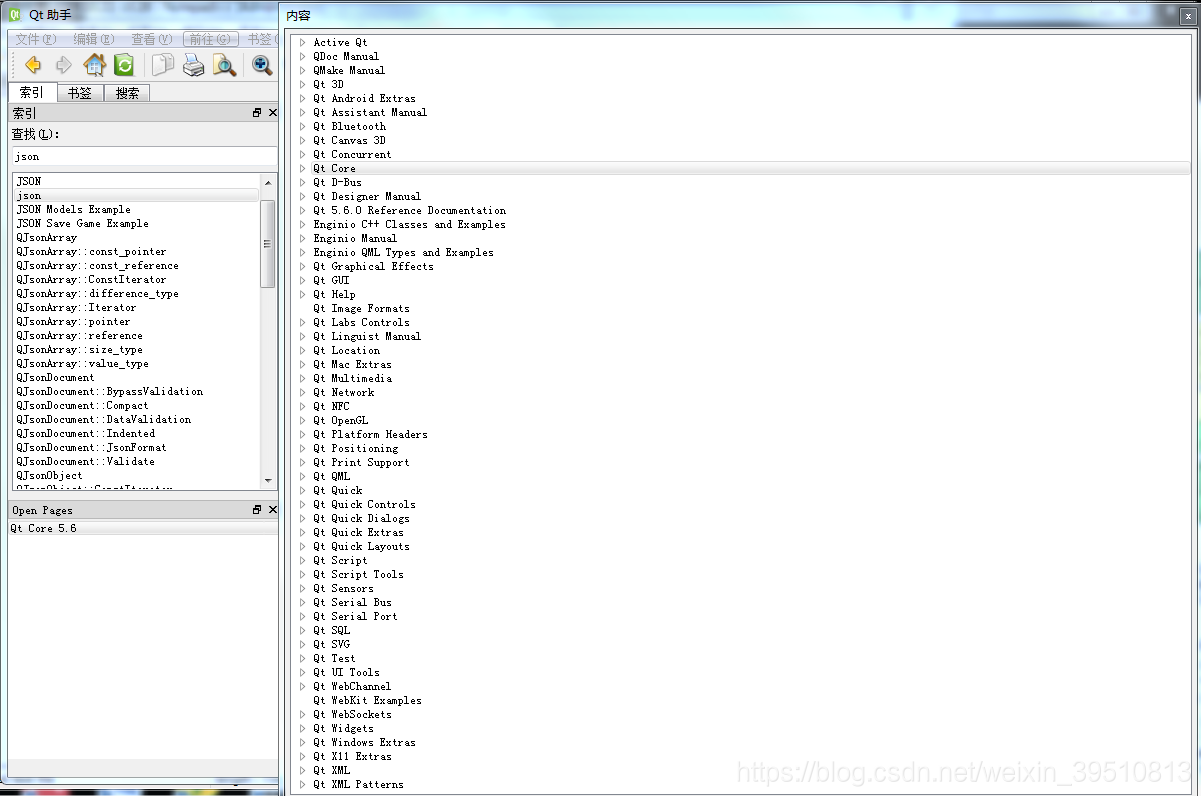This screenshot has width=1201, height=796.
Task: Select the Qt WebKit Examples entry
Action: 367,700
